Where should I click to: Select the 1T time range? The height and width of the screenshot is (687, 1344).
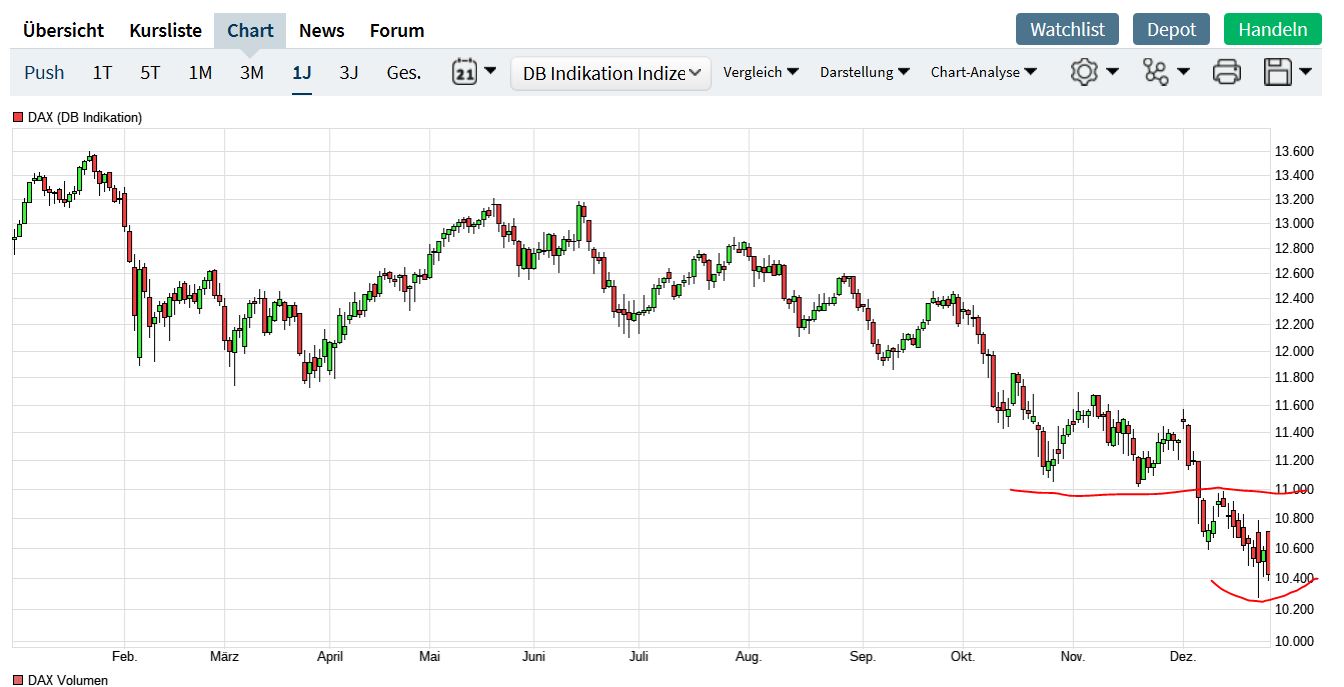point(102,72)
